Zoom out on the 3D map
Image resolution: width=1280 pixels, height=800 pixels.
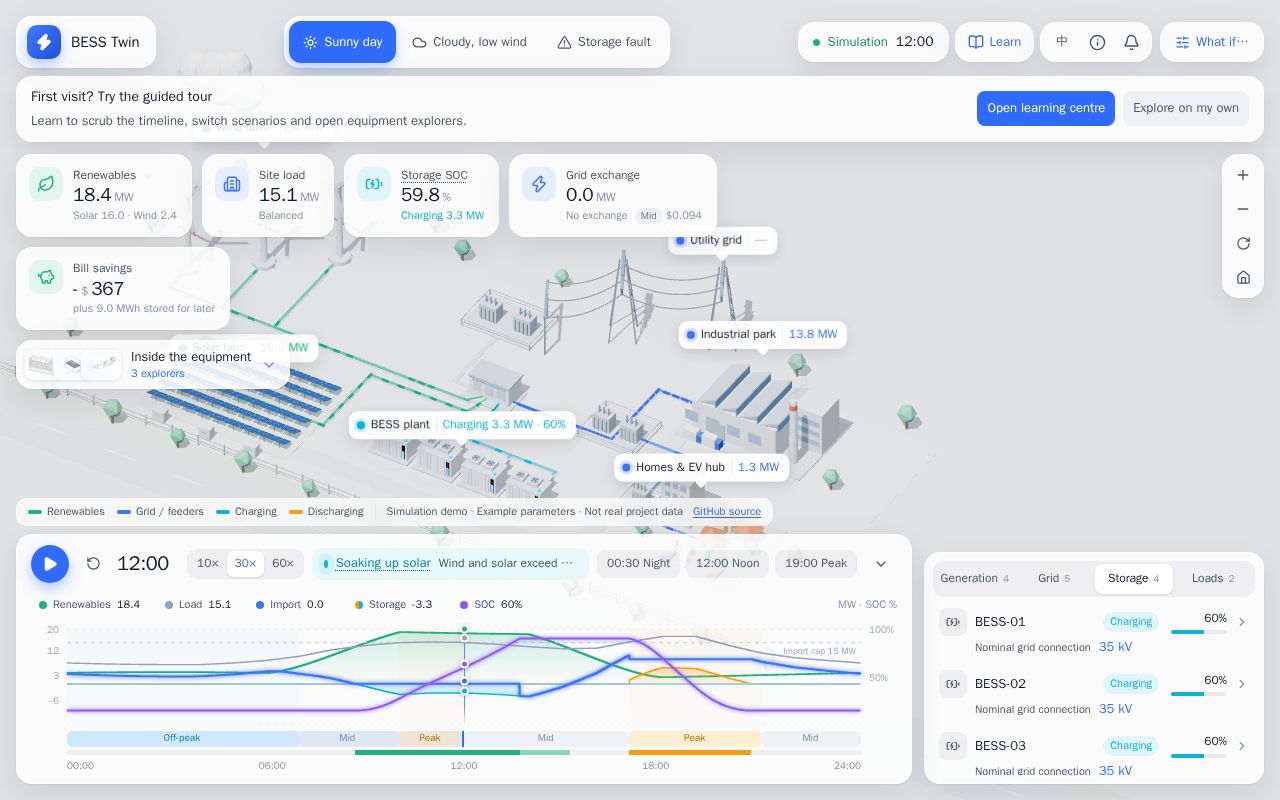(1243, 209)
